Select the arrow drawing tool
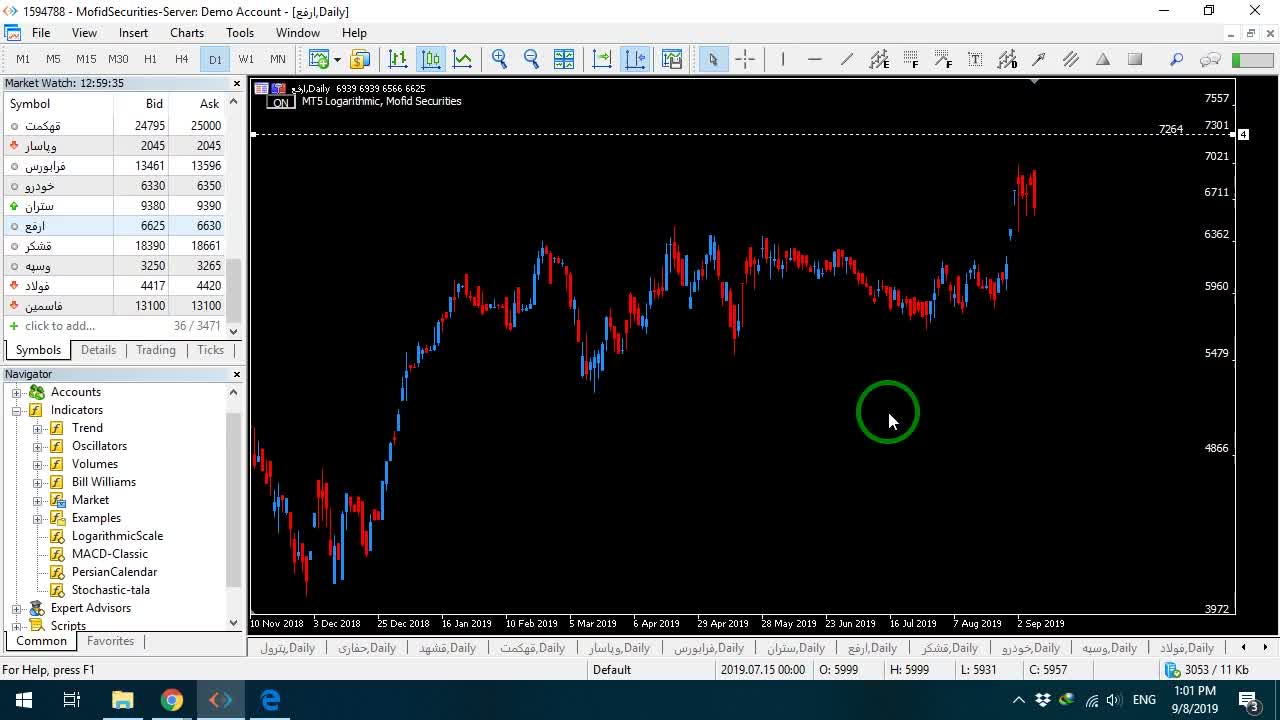Viewport: 1280px width, 720px height. pos(1039,59)
